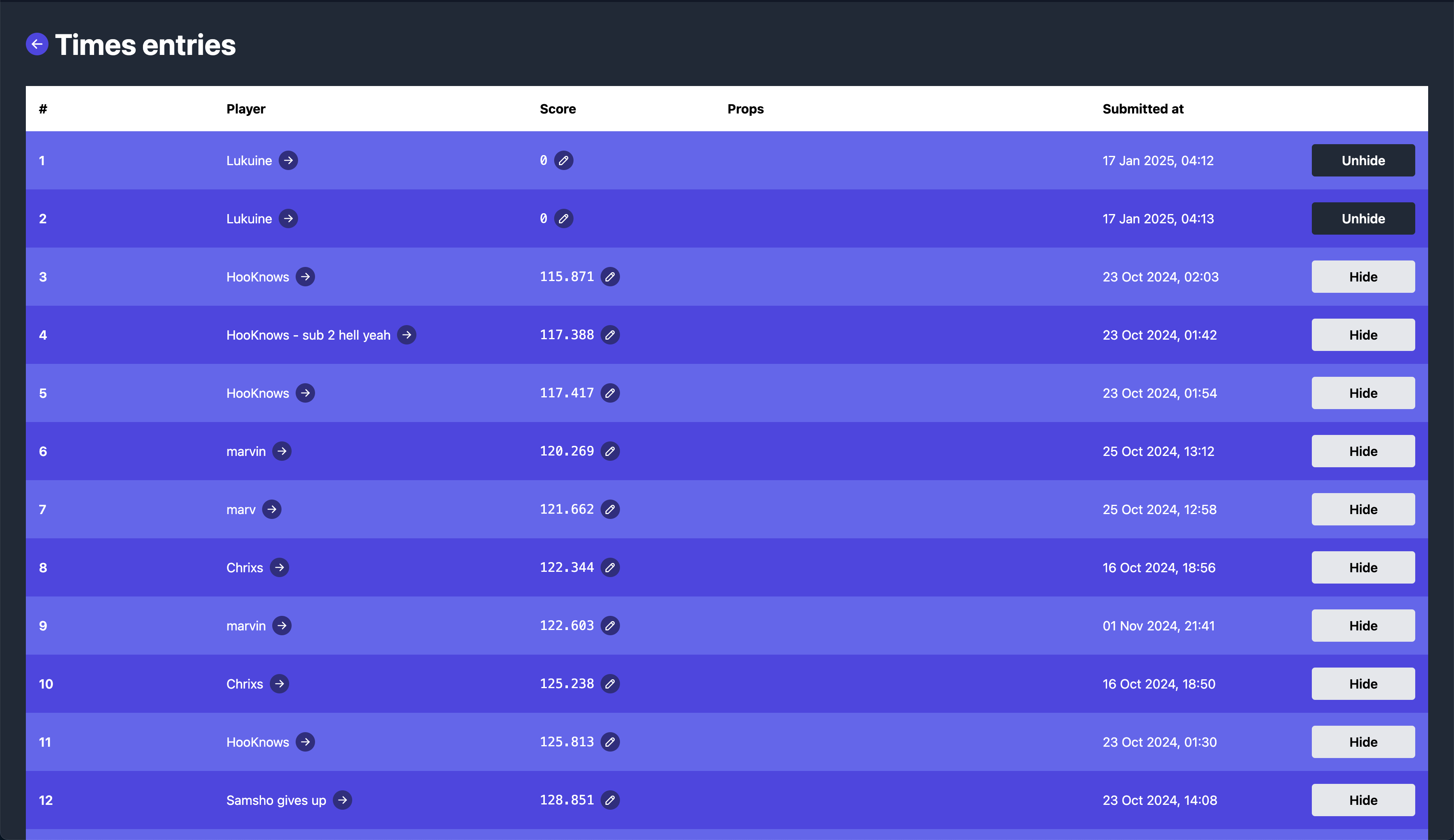Select the date 23 Oct 2024, 14:08
The image size is (1454, 840).
(1160, 800)
